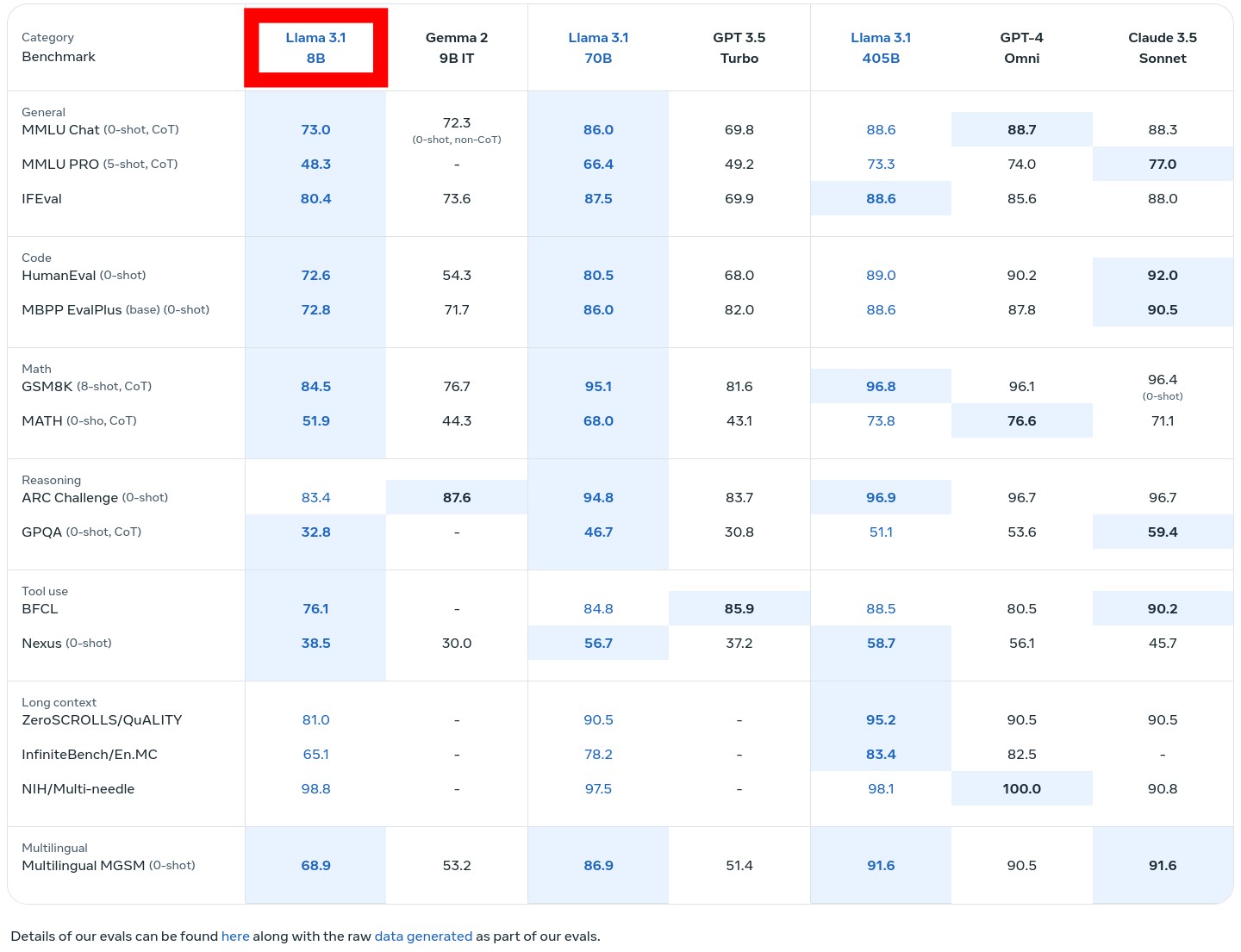The height and width of the screenshot is (952, 1241).
Task: Click the Multilingual MGSM row label
Action: pyautogui.click(x=109, y=865)
